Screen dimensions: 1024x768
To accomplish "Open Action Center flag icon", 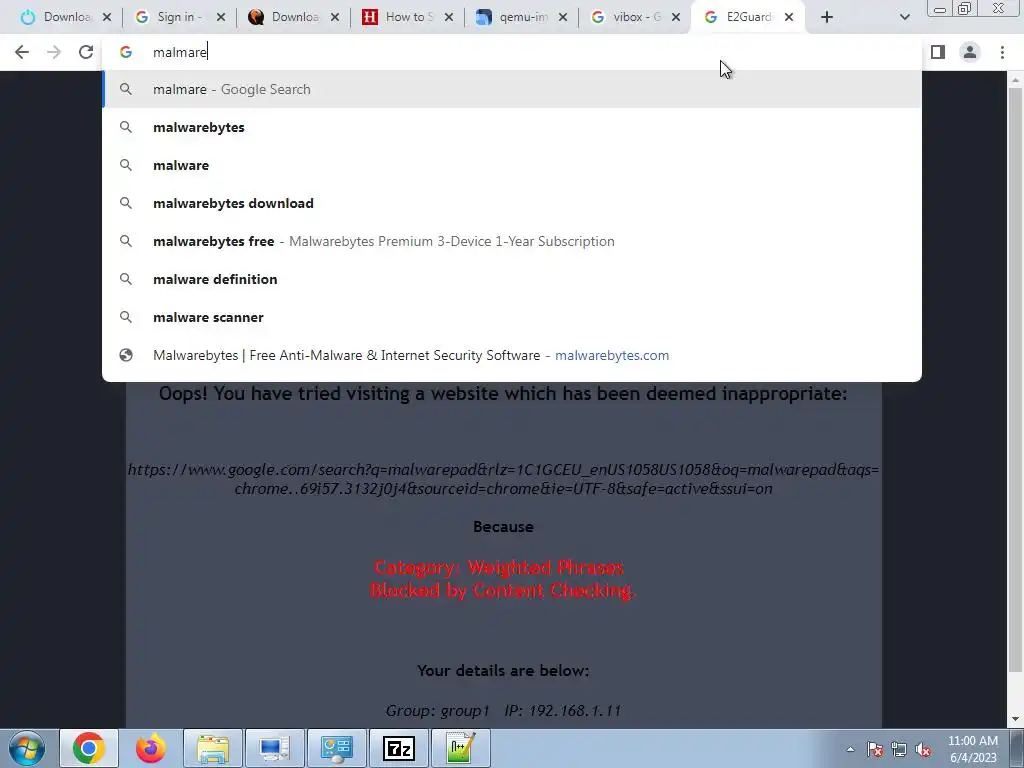I will click(x=875, y=749).
